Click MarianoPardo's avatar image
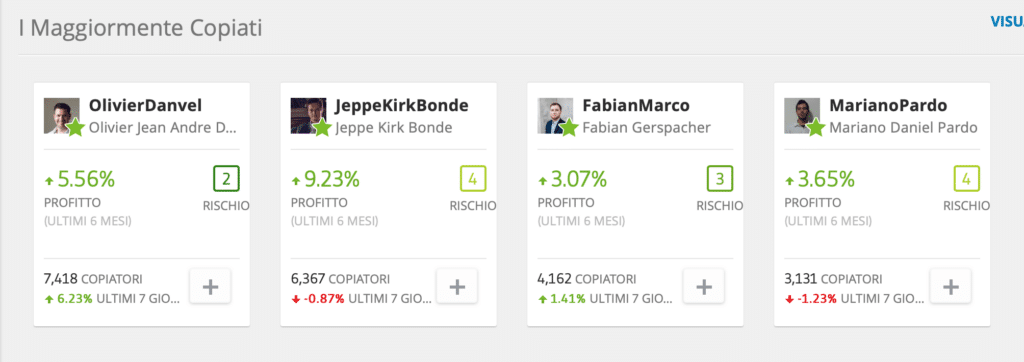The width and height of the screenshot is (1024, 362). (802, 116)
